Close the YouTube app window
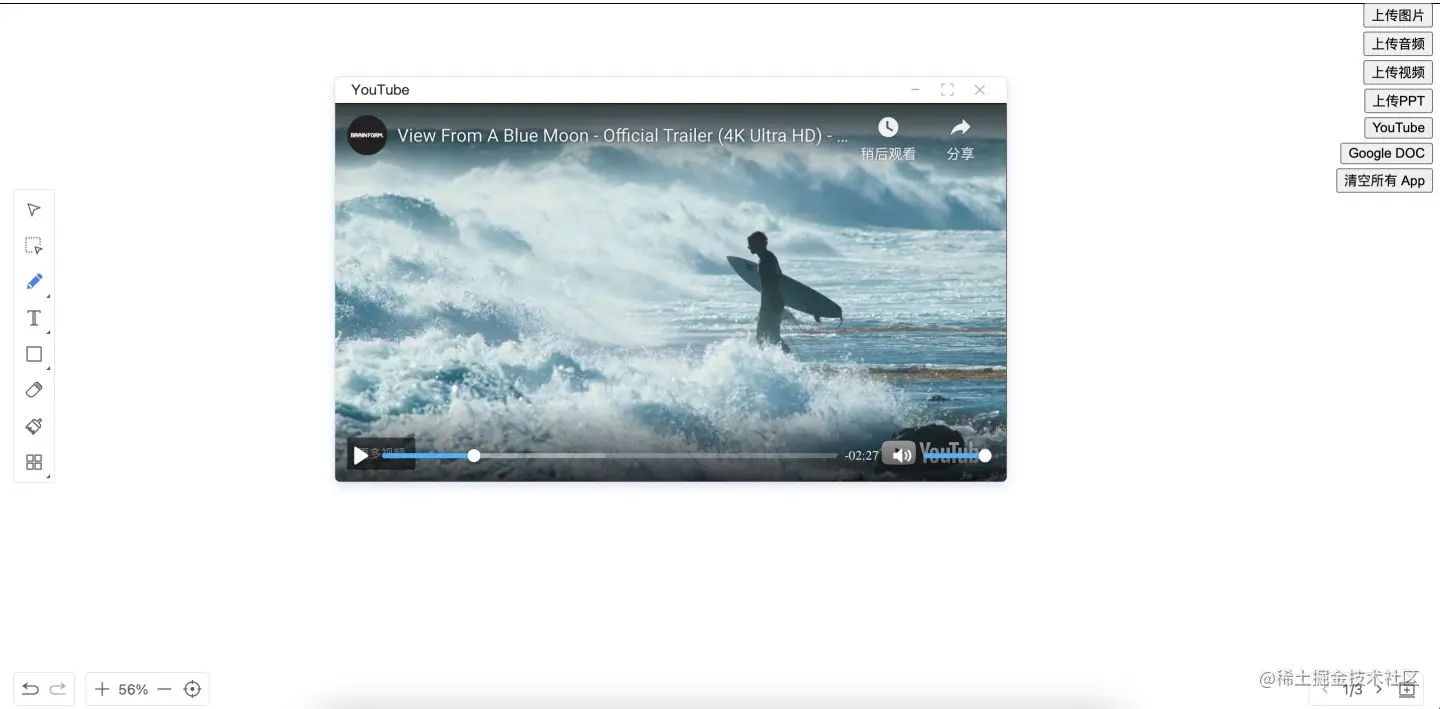 coord(980,90)
